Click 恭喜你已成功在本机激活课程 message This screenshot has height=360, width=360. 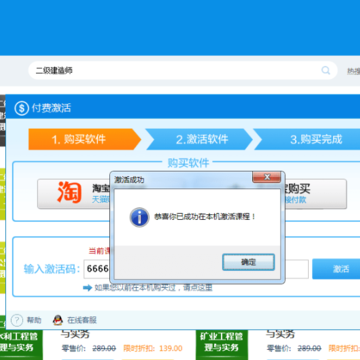tap(205, 217)
